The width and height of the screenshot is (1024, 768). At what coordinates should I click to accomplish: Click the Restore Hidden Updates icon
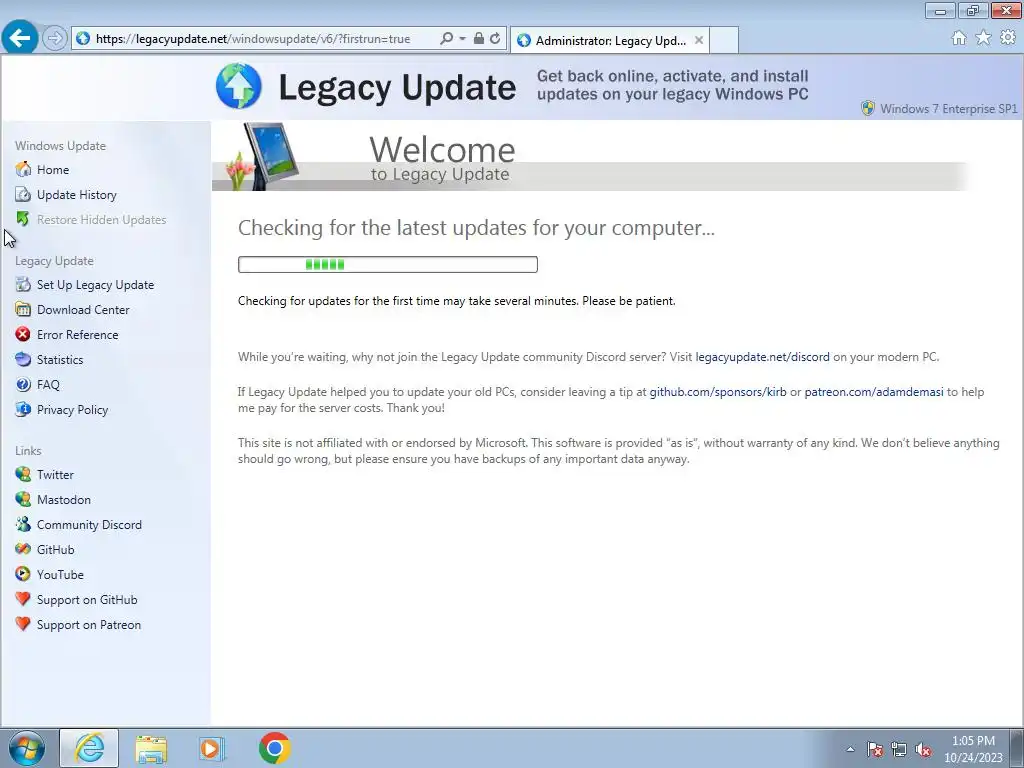point(23,219)
